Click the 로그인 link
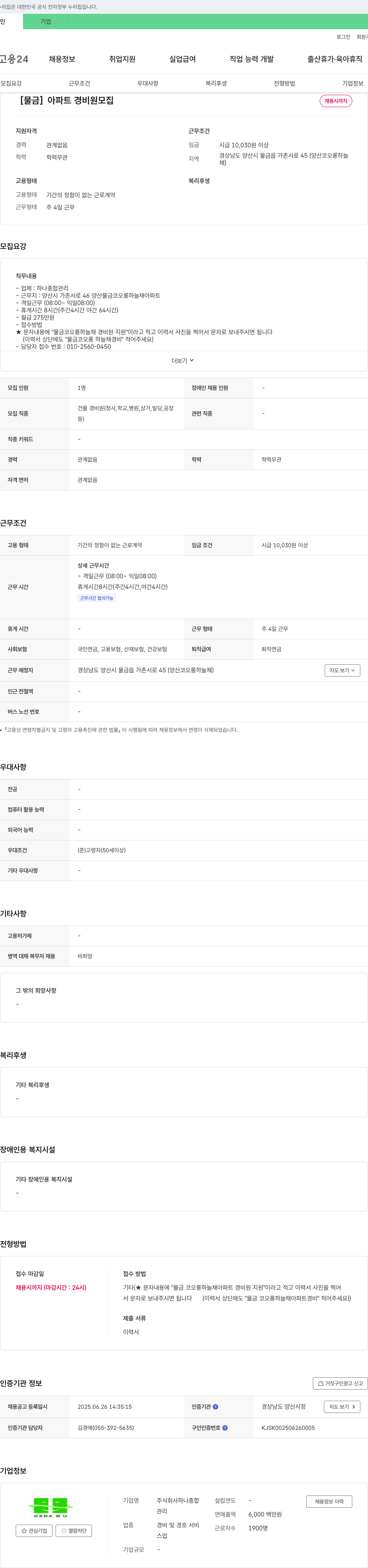Viewport: 368px width, 1568px height. (x=343, y=37)
